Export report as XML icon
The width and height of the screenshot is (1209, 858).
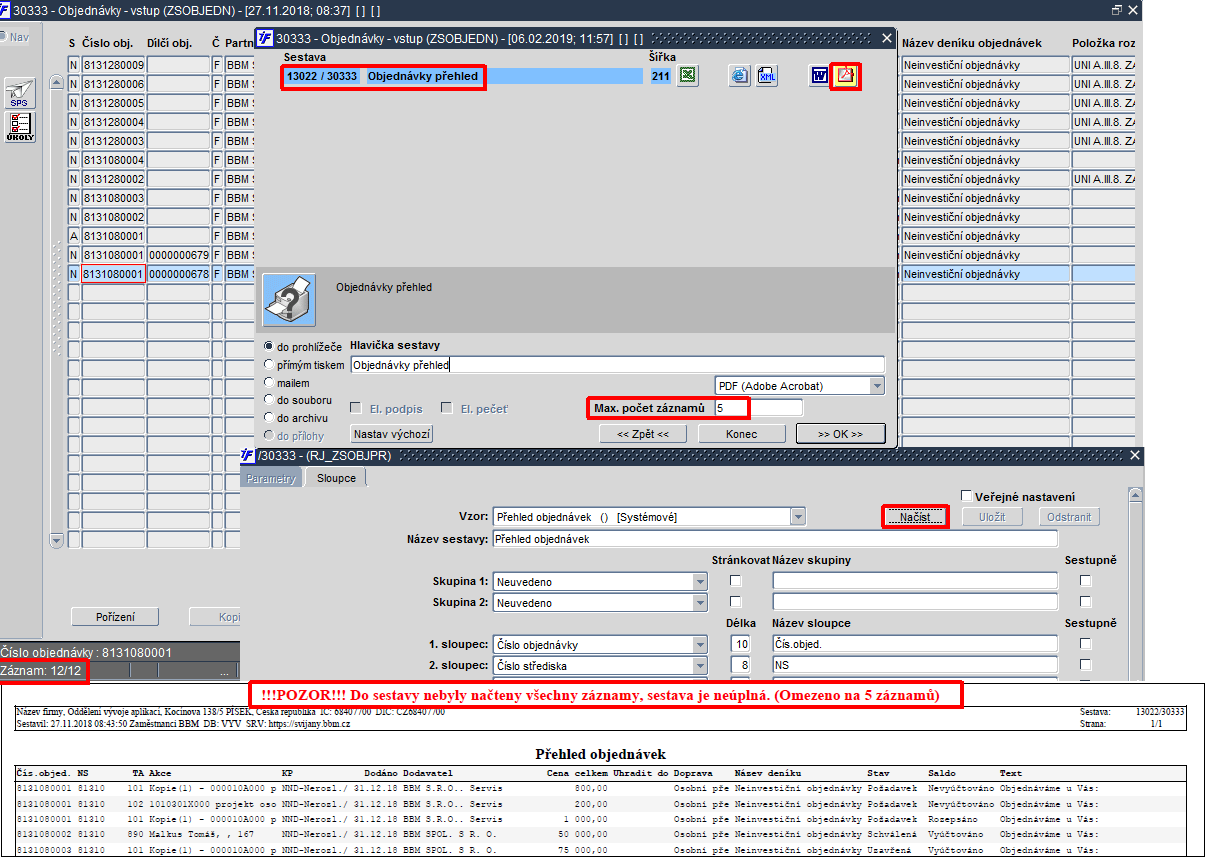[x=767, y=76]
